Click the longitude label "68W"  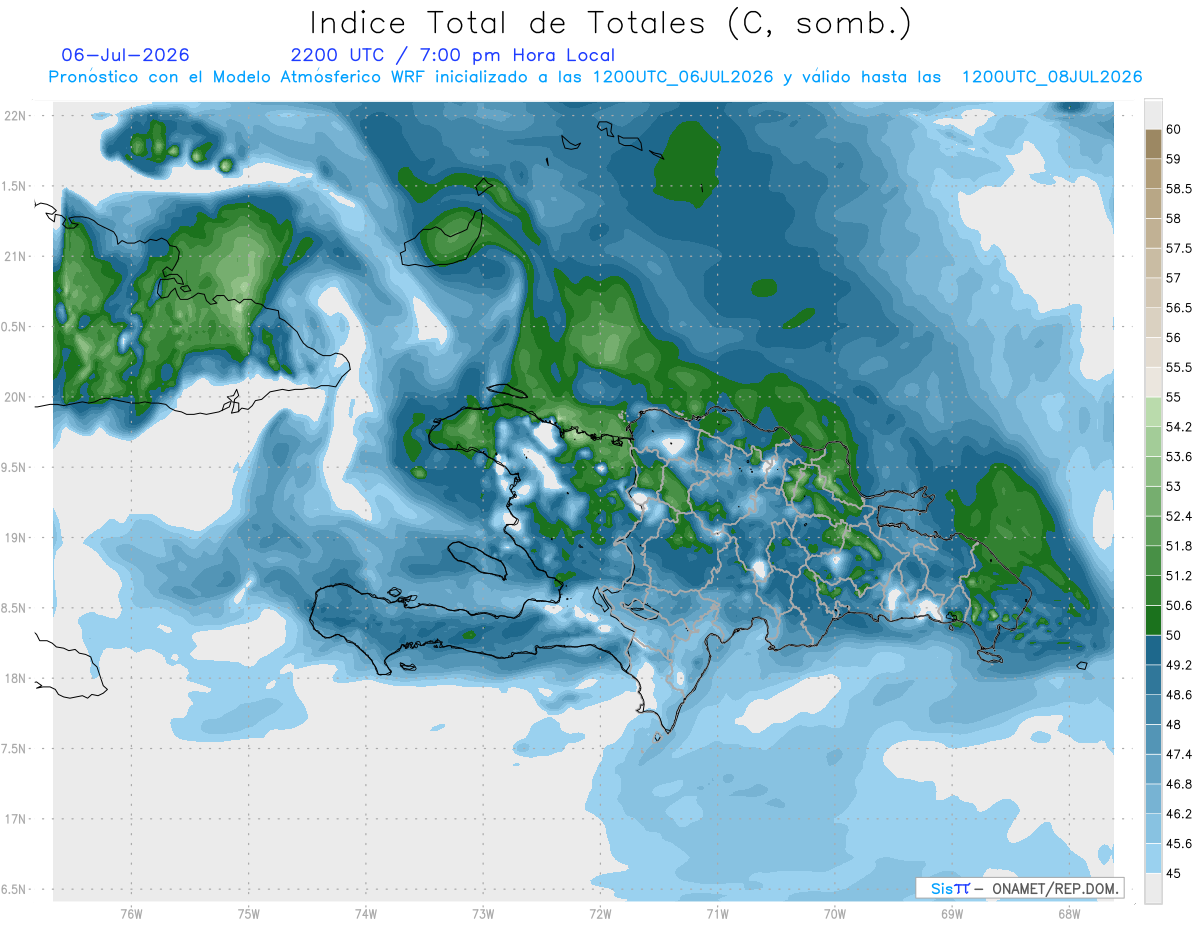[x=1069, y=913]
